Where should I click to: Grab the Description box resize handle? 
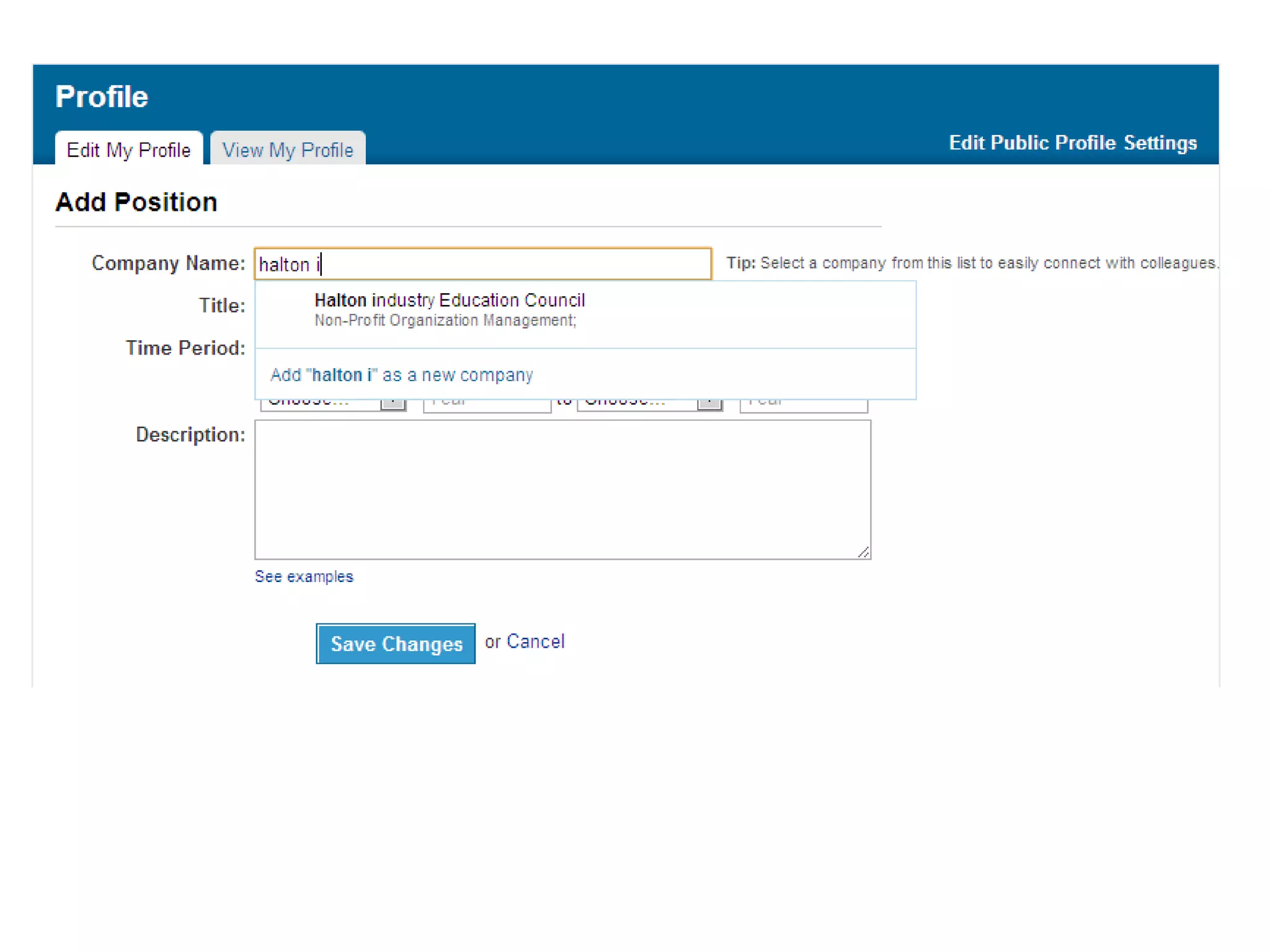coord(864,552)
